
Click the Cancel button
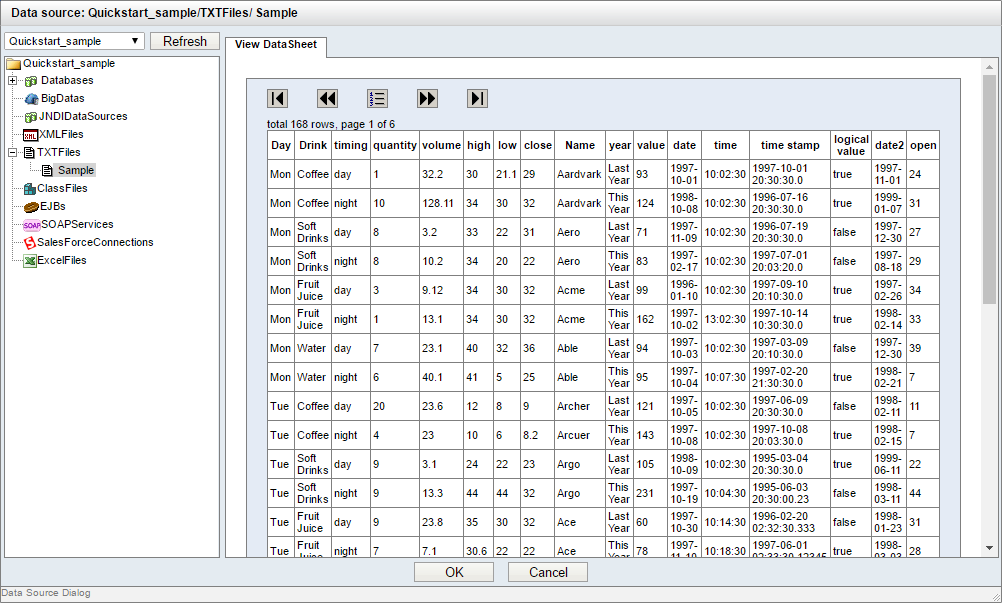pyautogui.click(x=548, y=572)
